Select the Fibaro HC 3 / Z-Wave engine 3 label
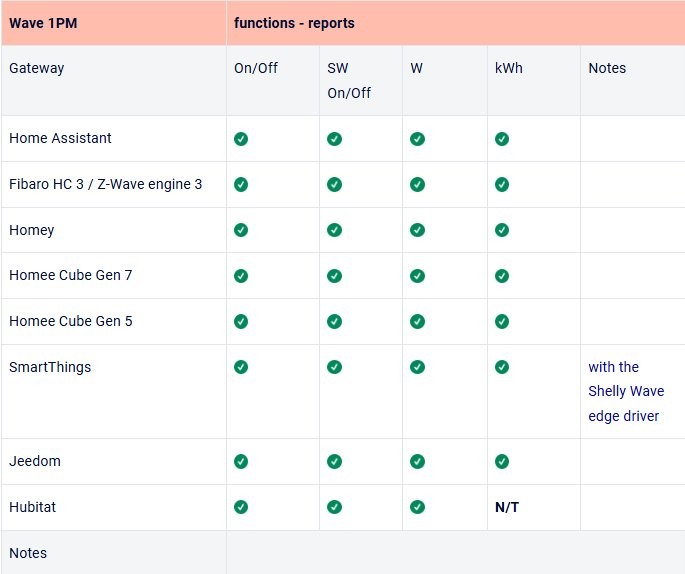This screenshot has height=574, width=685. [x=106, y=184]
